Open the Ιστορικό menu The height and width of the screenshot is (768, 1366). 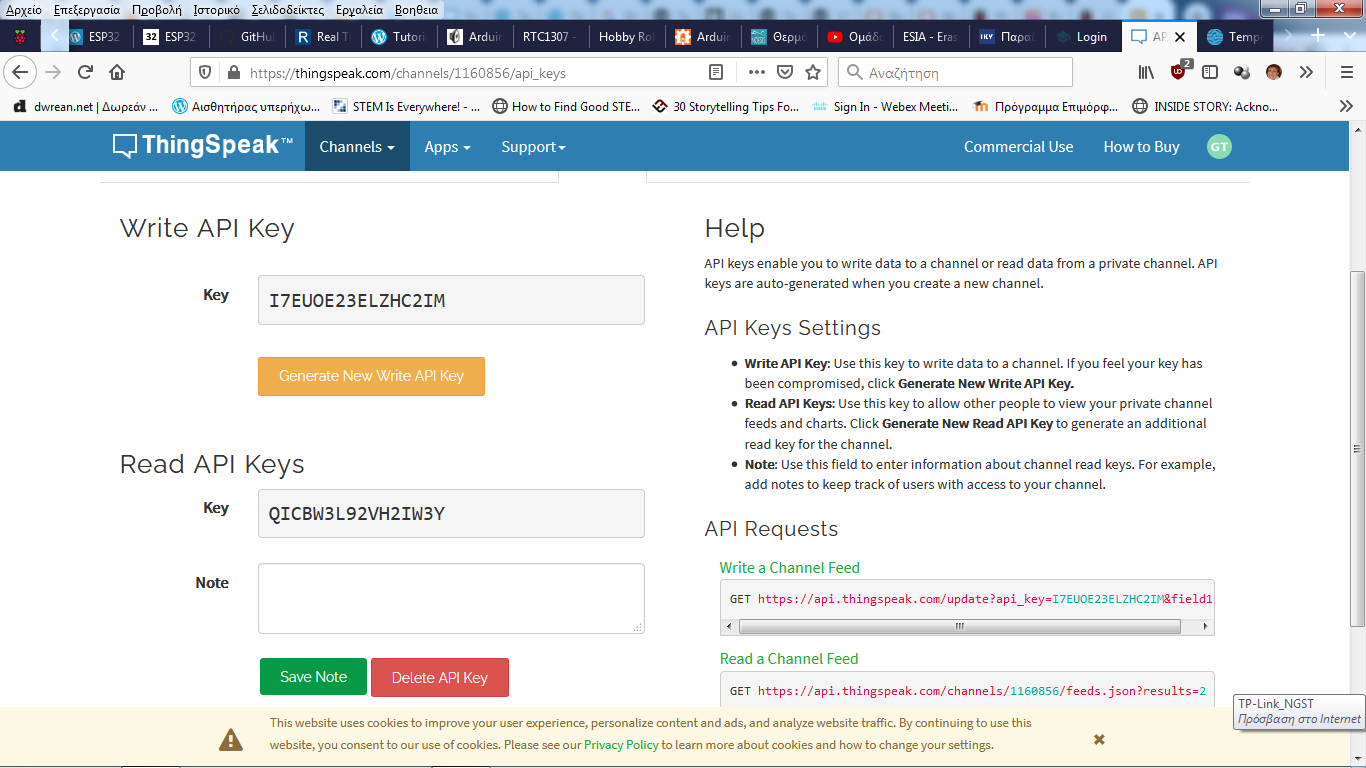click(217, 9)
